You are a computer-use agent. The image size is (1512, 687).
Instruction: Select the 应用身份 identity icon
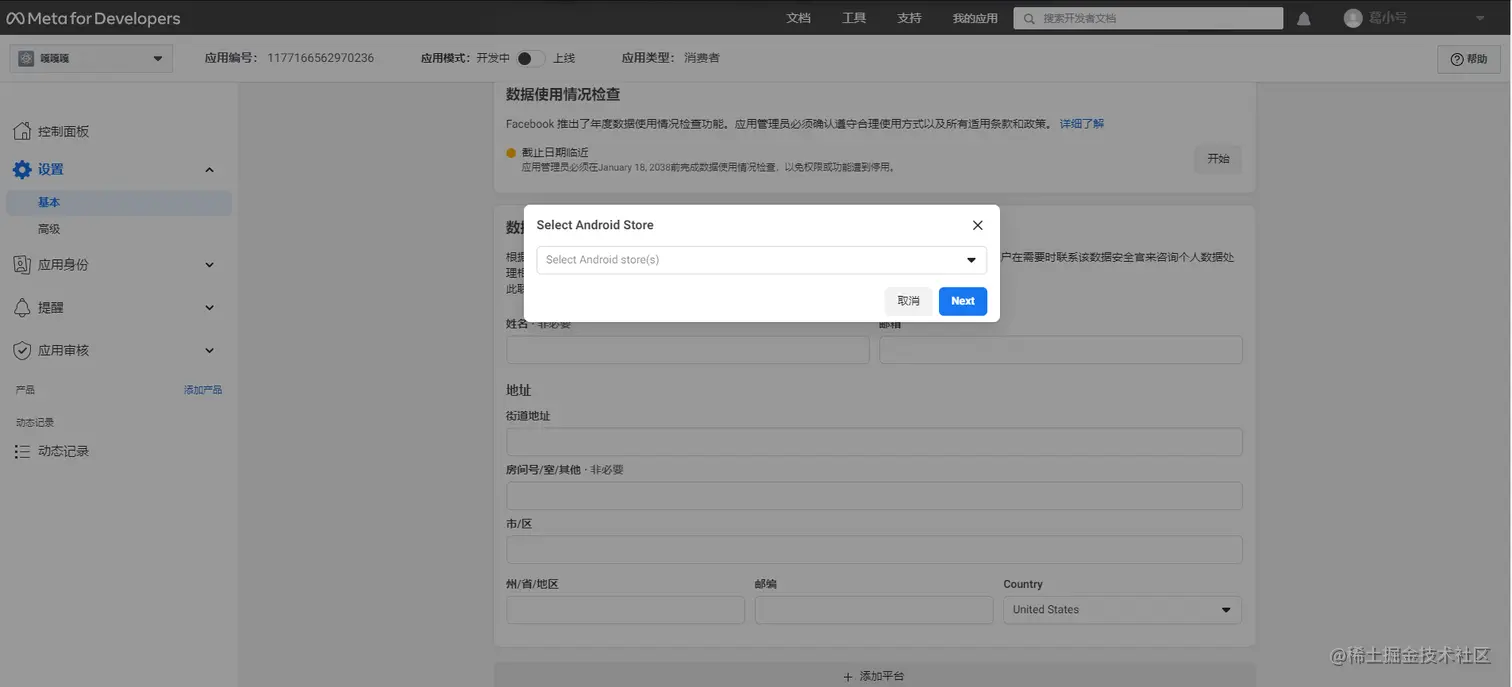pyautogui.click(x=22, y=264)
